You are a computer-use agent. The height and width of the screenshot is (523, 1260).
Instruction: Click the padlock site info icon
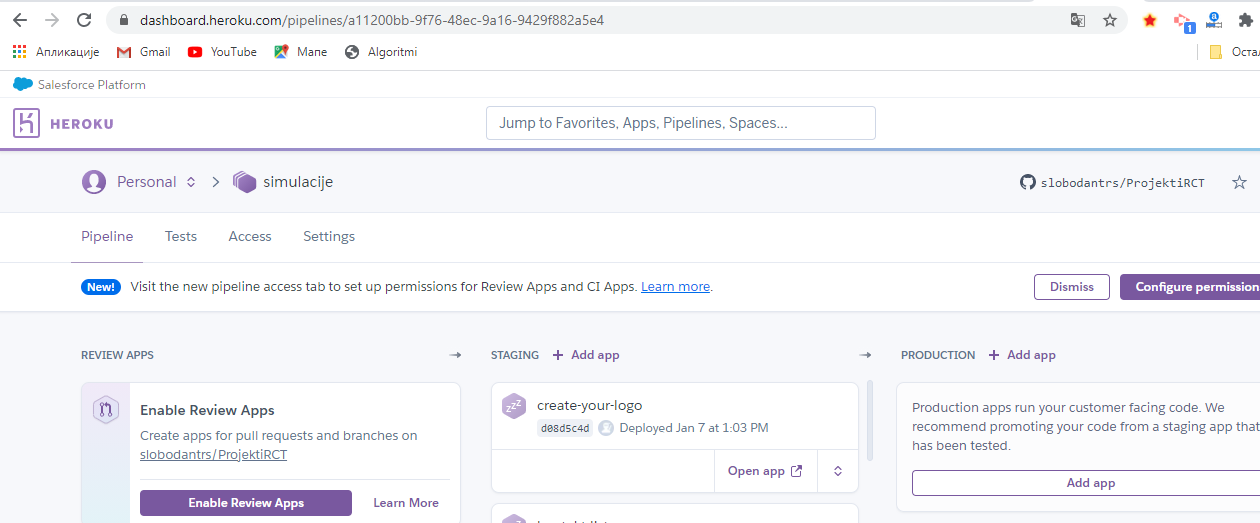pyautogui.click(x=124, y=20)
